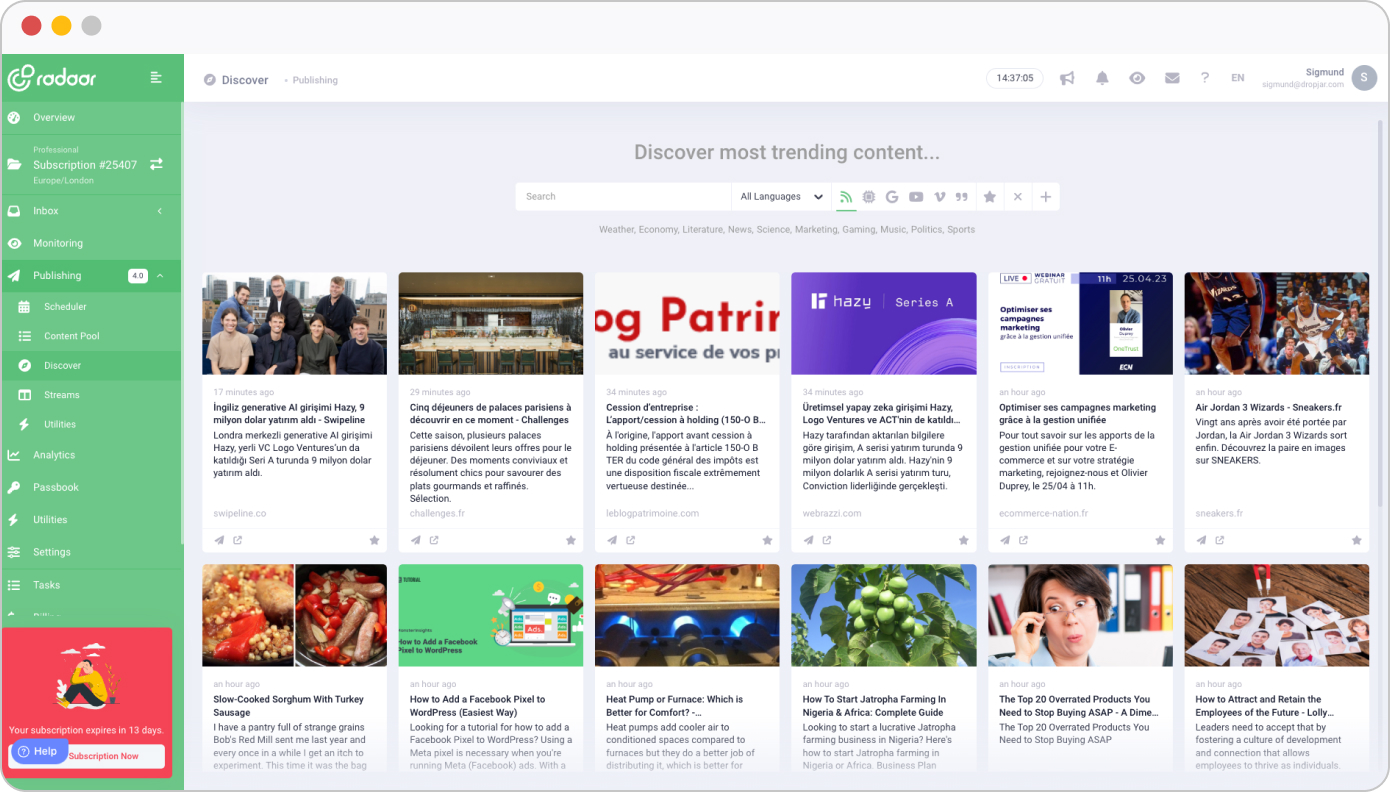The height and width of the screenshot is (792, 1390).
Task: Select the quotes source icon
Action: point(962,197)
